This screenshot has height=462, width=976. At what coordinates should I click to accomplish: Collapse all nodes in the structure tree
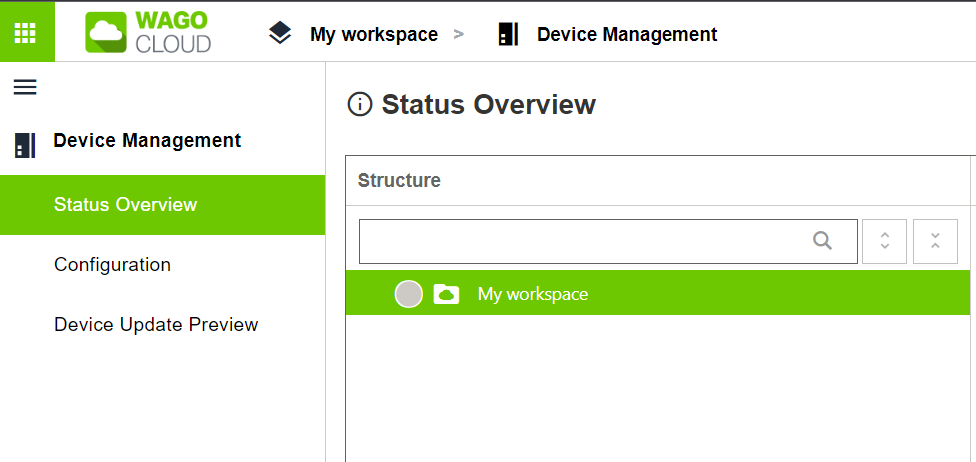tap(935, 241)
